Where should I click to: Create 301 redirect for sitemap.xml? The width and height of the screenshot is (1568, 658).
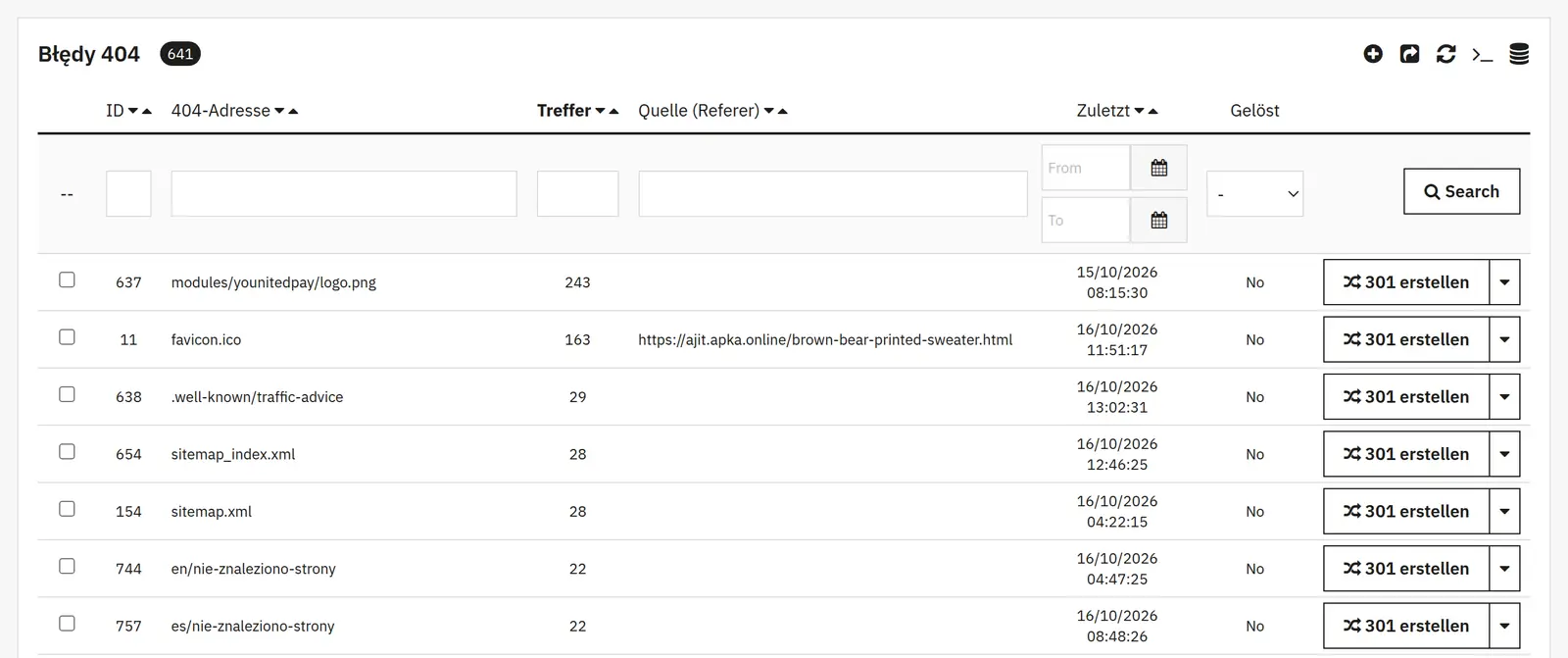(x=1406, y=512)
